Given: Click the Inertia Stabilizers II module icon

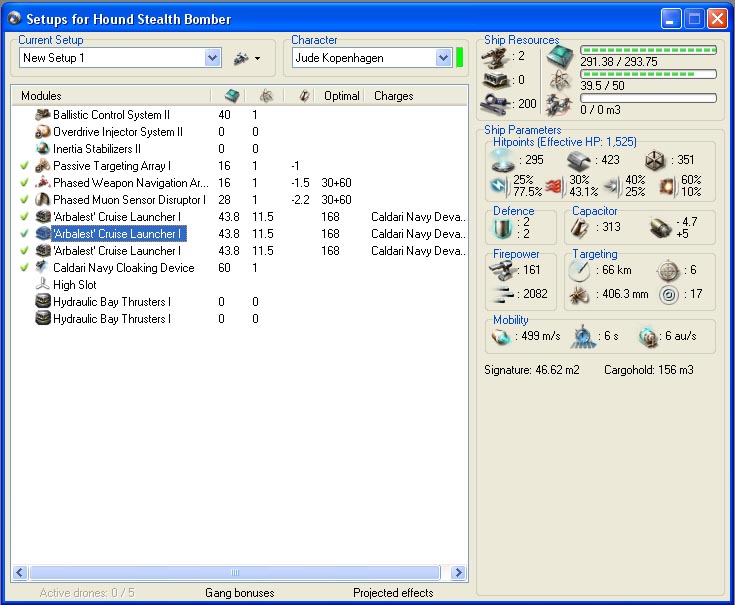Looking at the screenshot, I should [43, 149].
